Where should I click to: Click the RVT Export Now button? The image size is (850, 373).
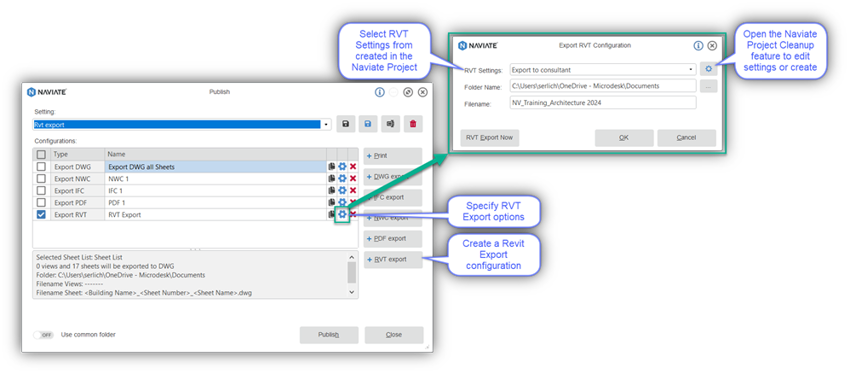(x=490, y=138)
